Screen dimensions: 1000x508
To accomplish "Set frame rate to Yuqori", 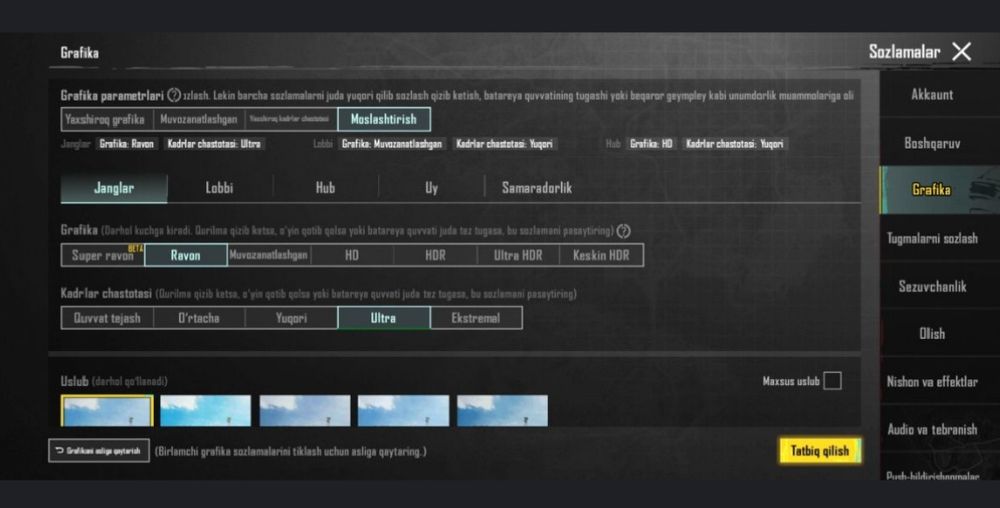I will (291, 318).
